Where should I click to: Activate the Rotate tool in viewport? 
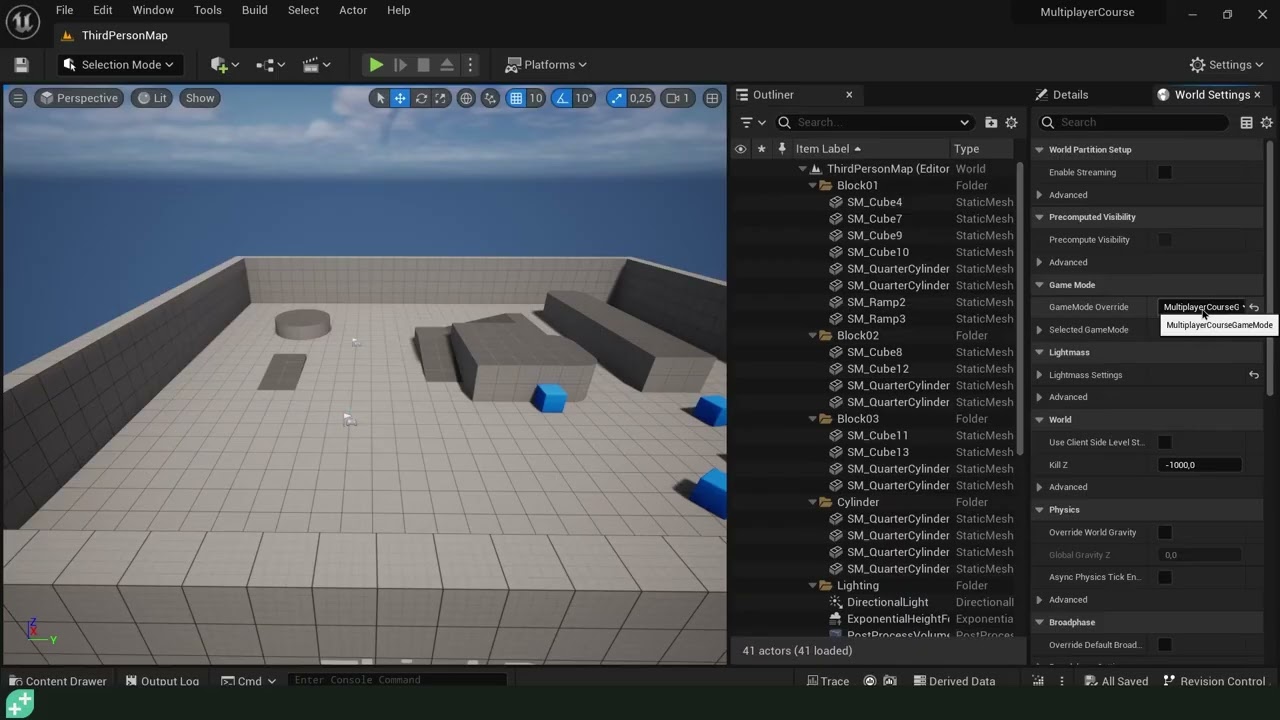point(421,98)
